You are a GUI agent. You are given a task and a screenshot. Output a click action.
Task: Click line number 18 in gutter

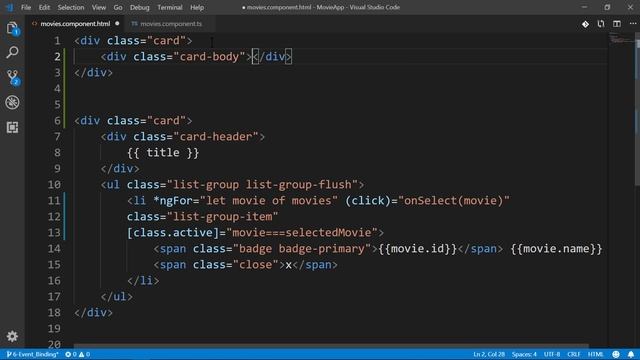tap(54, 313)
